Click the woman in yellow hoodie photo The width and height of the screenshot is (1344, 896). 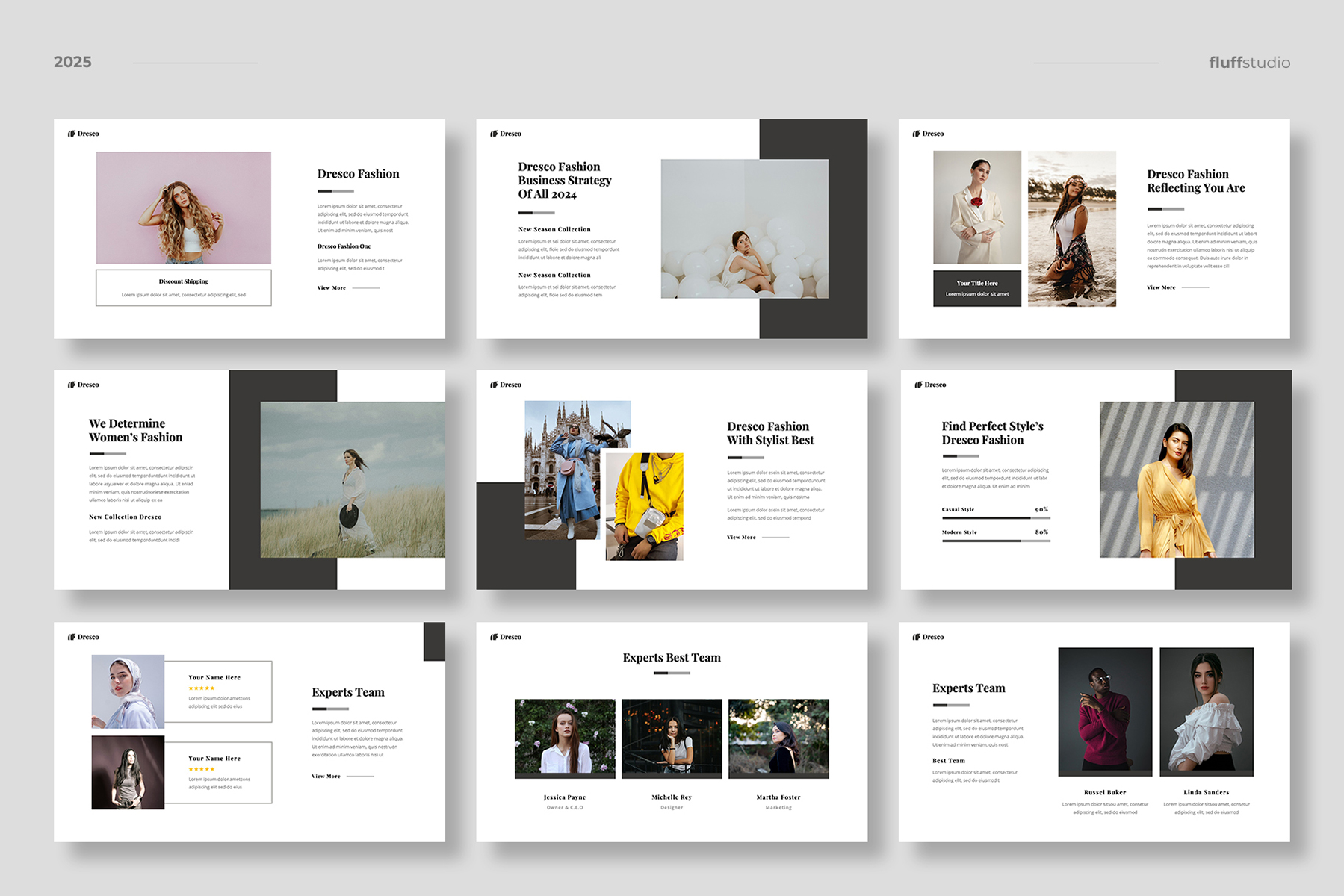pyautogui.click(x=645, y=506)
